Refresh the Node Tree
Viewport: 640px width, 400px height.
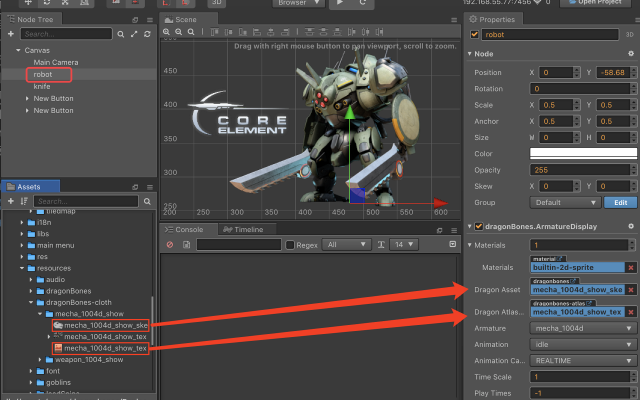(x=147, y=34)
